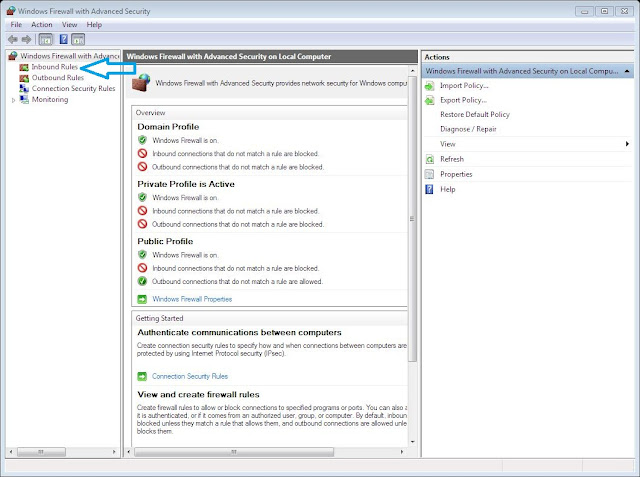Click the Back arrow toolbar icon
This screenshot has height=477, width=640.
click(x=13, y=40)
